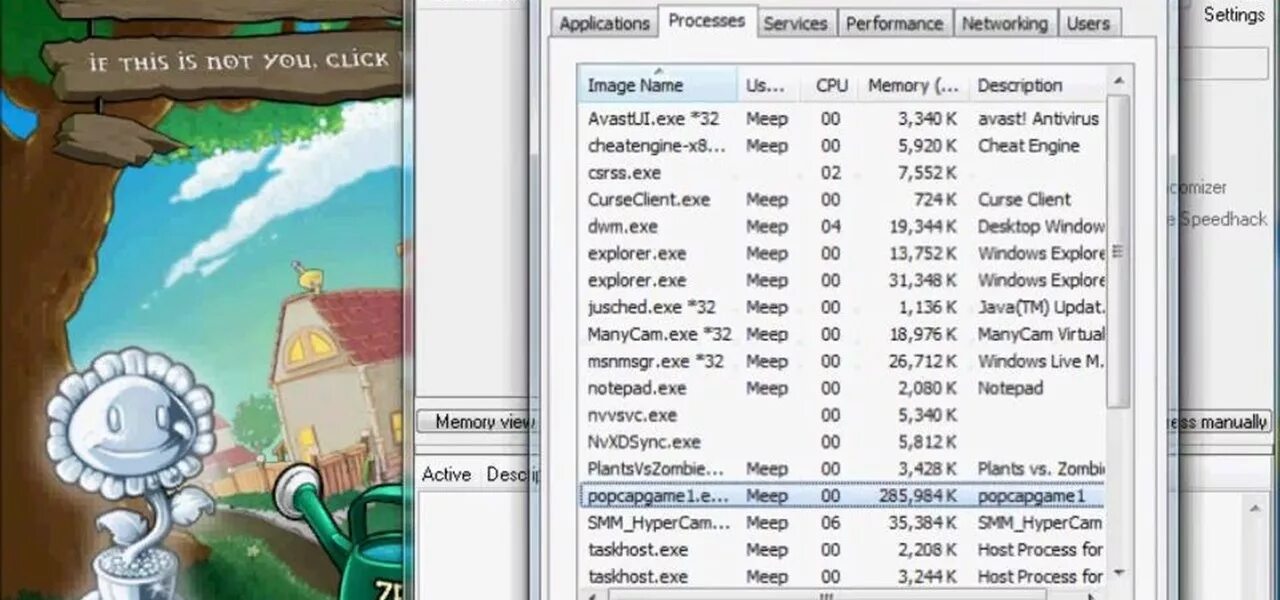The height and width of the screenshot is (600, 1280).
Task: Sort processes by Memory column
Action: click(914, 85)
